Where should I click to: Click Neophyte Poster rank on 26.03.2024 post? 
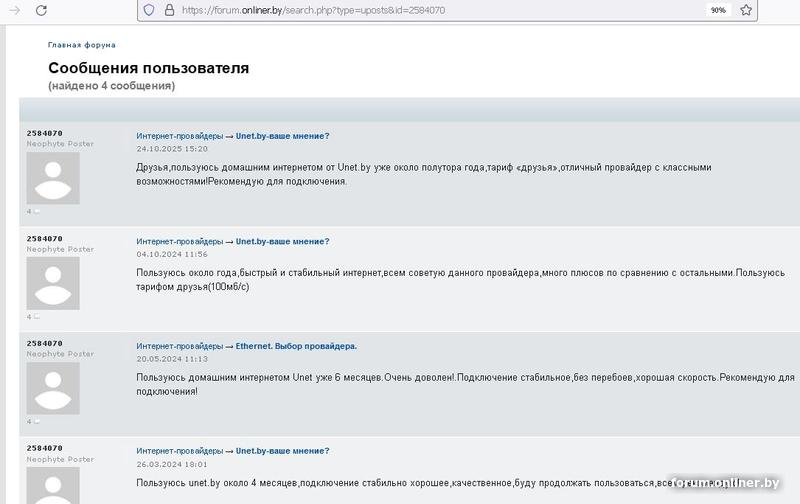click(60, 459)
